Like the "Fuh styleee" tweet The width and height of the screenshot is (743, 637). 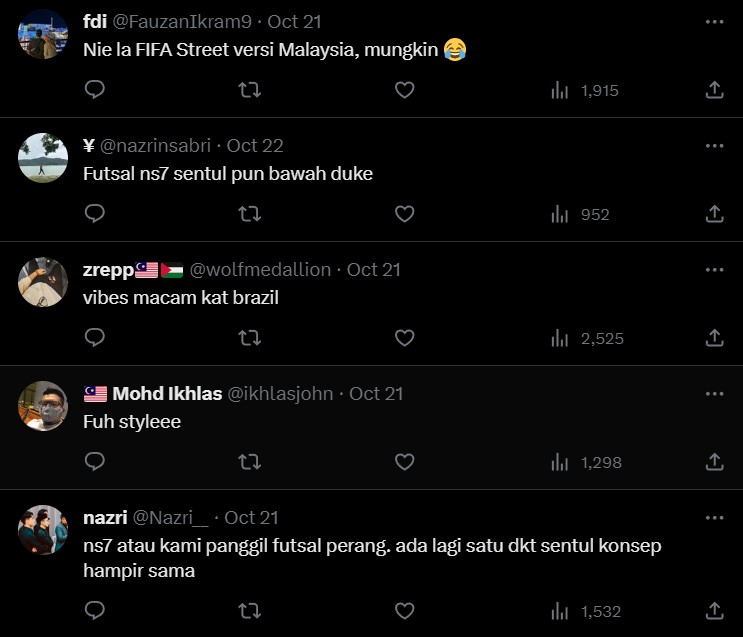coord(404,462)
